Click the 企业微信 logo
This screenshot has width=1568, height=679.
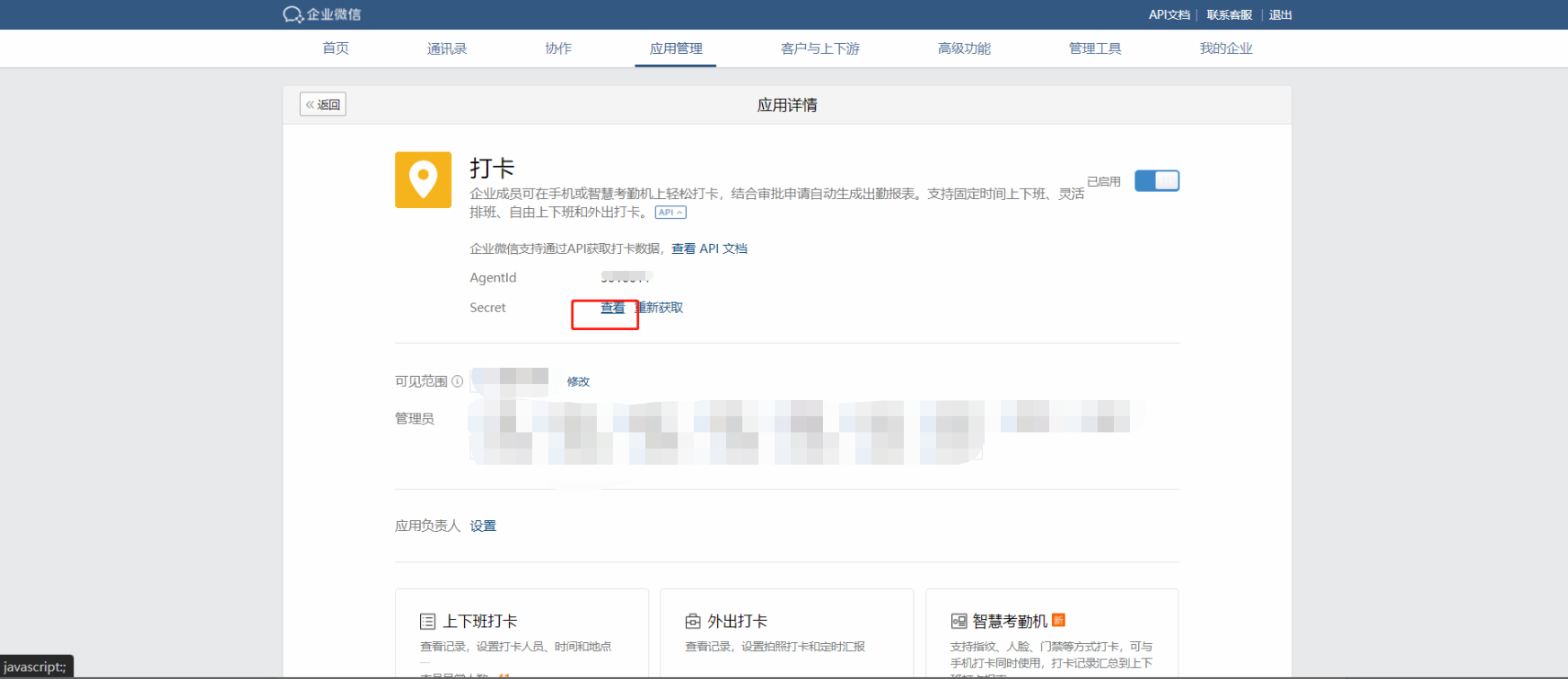(321, 14)
